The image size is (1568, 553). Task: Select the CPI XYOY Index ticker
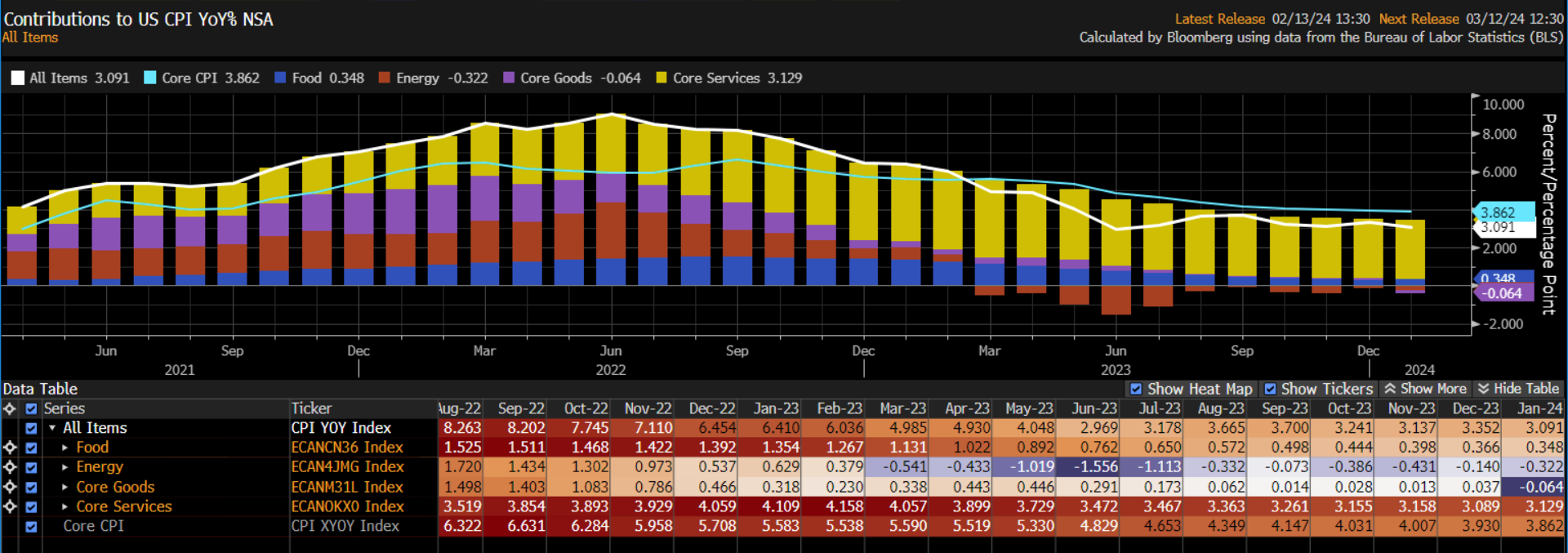tap(345, 526)
